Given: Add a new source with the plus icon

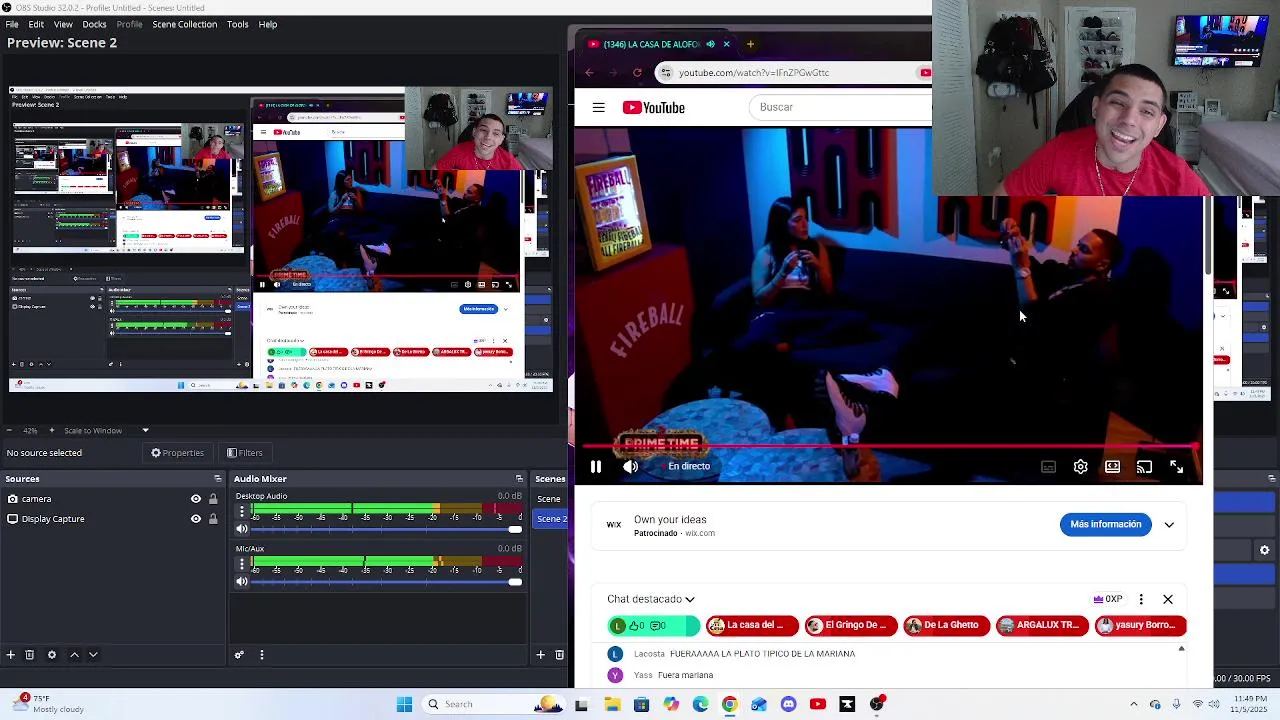Looking at the screenshot, I should point(11,655).
